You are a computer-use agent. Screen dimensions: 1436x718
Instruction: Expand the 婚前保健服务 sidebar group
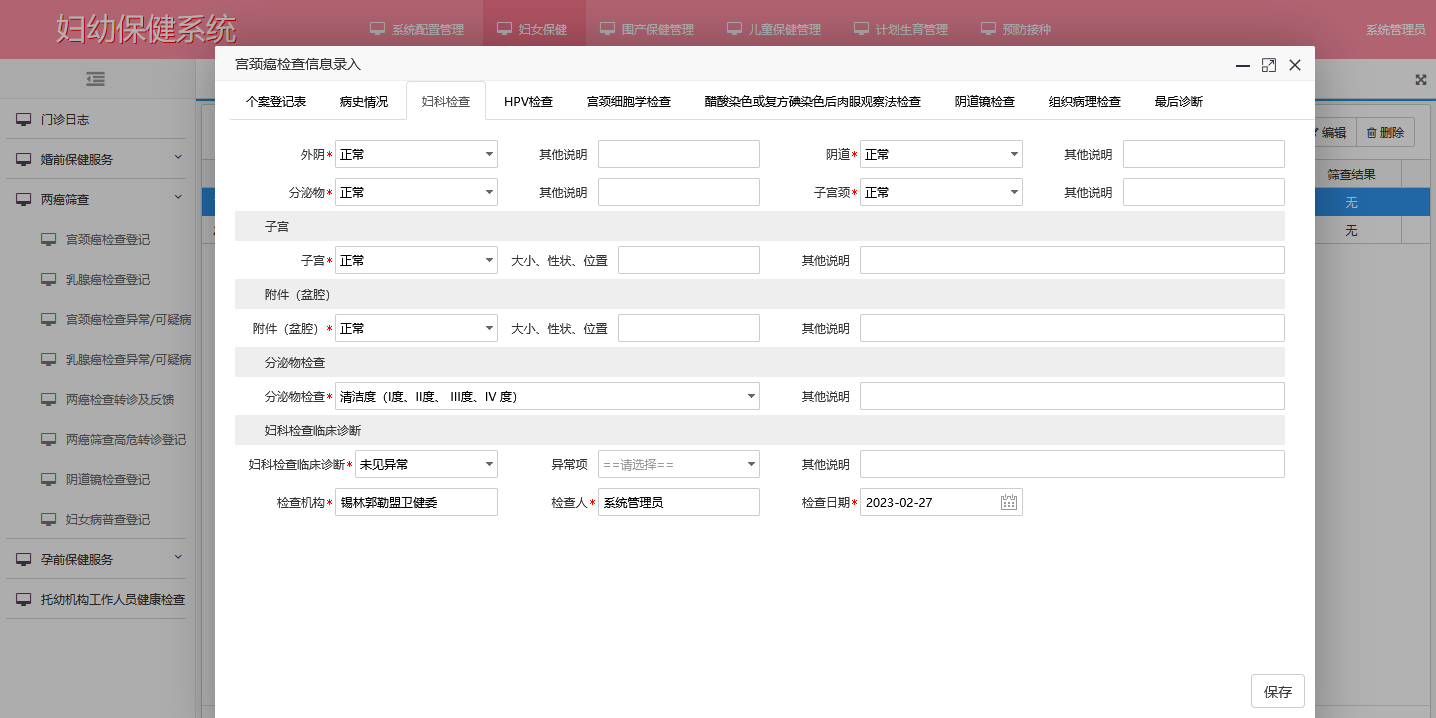coord(178,158)
